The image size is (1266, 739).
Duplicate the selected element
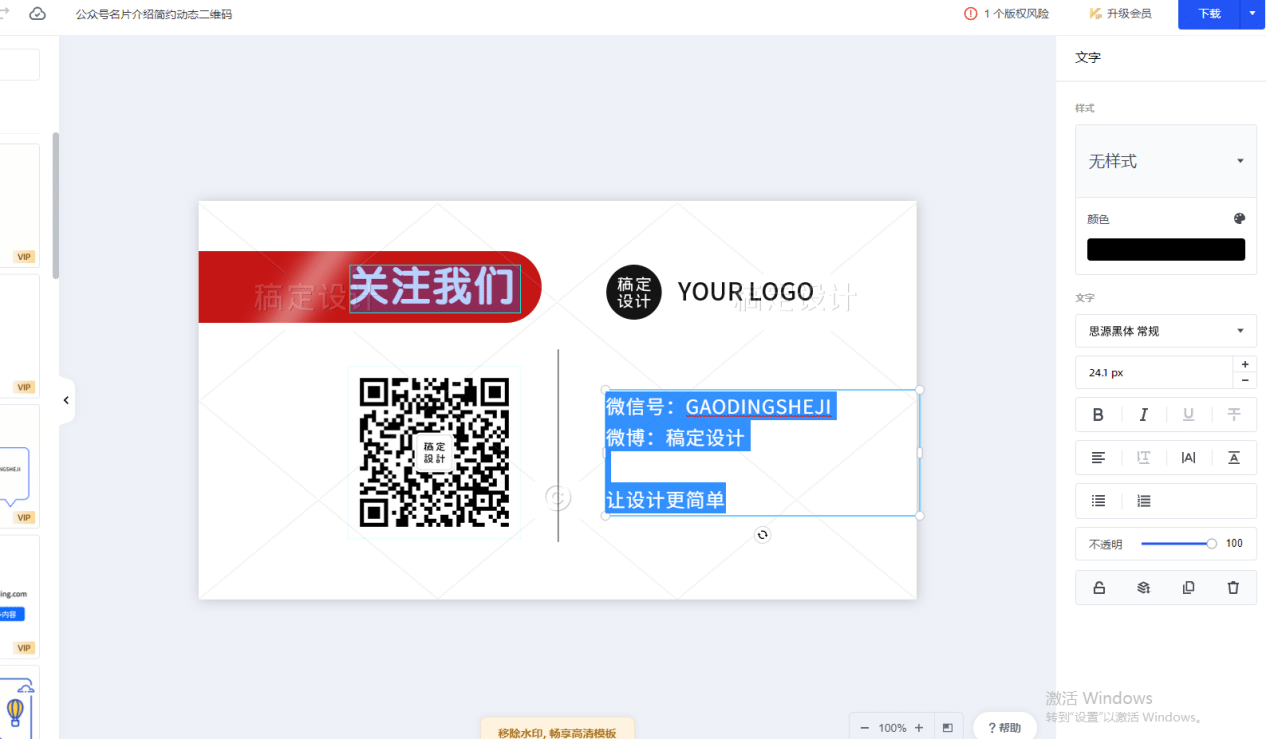coord(1188,588)
